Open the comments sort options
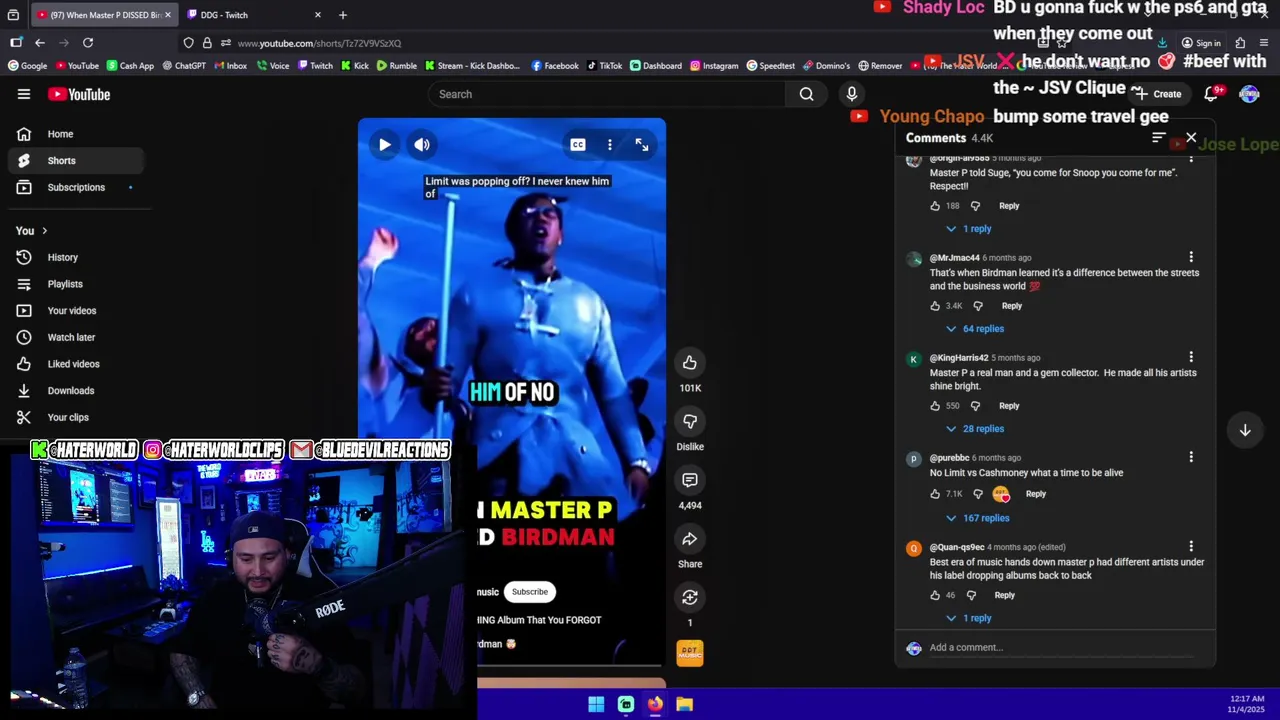 1159,138
